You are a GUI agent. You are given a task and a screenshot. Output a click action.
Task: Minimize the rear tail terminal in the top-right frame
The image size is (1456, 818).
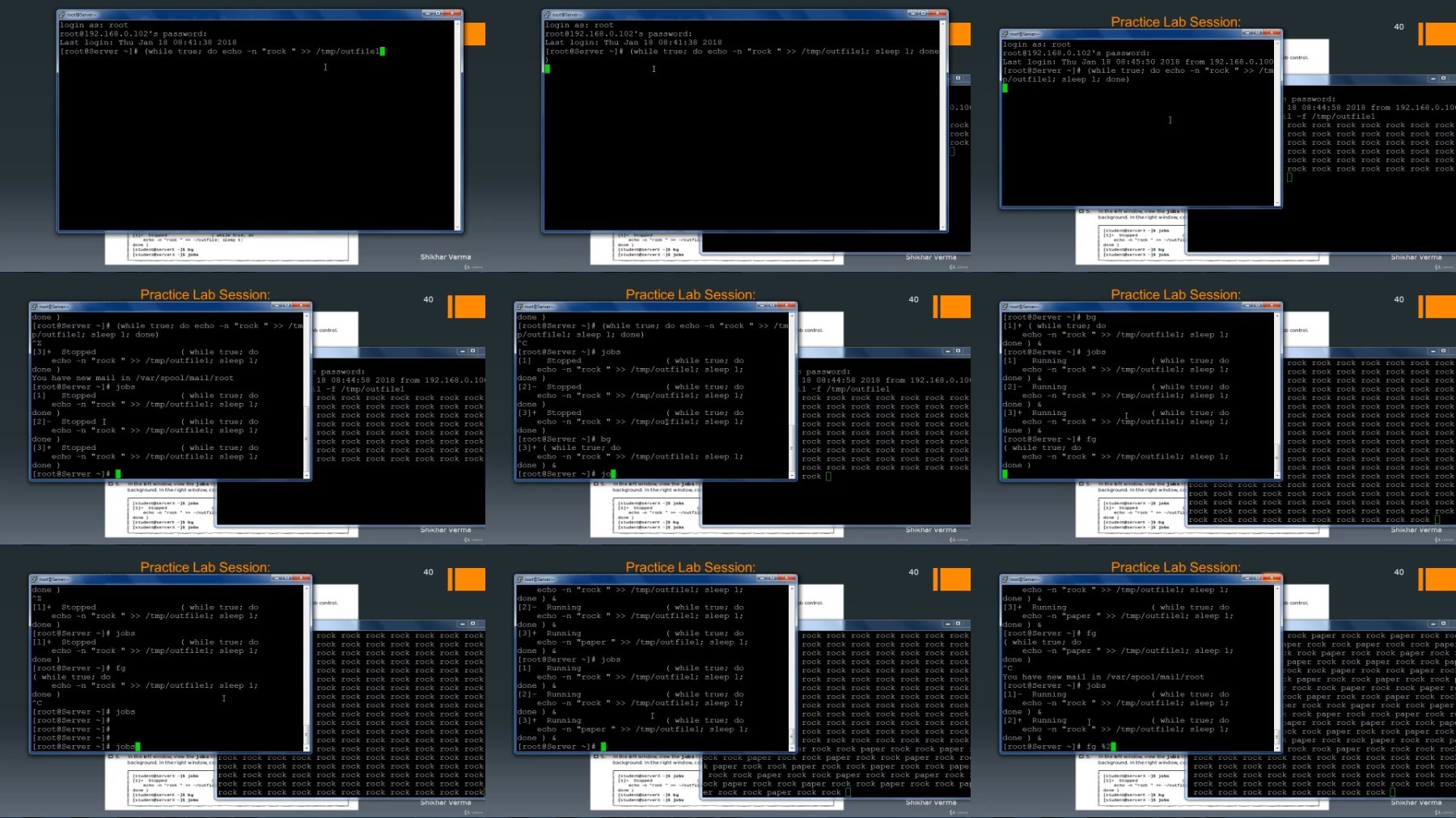click(x=1433, y=78)
